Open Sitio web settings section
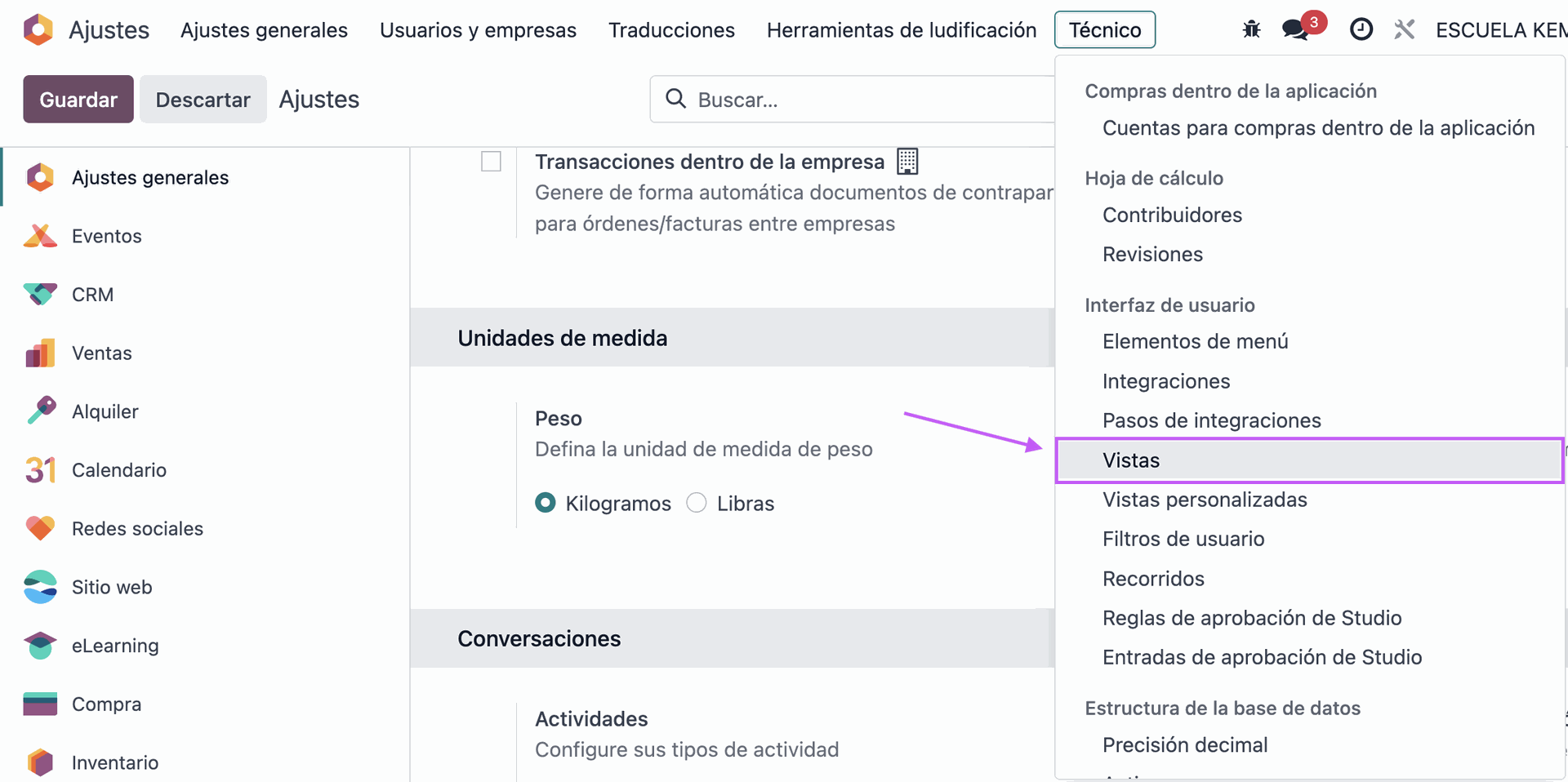Screen dimensions: 1568x782 click(x=112, y=587)
